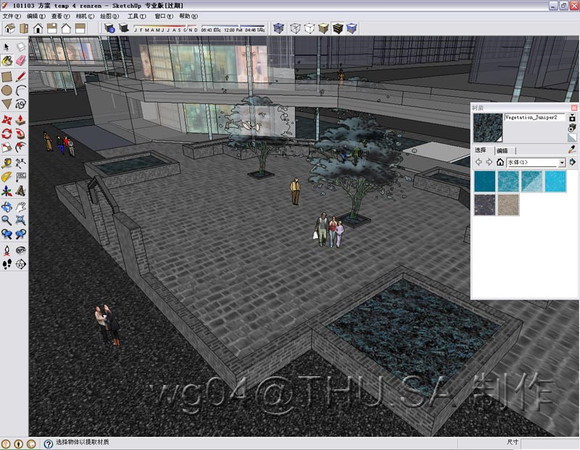The image size is (580, 450).
Task: Activate the Orbit camera tool
Action: (x=7, y=207)
